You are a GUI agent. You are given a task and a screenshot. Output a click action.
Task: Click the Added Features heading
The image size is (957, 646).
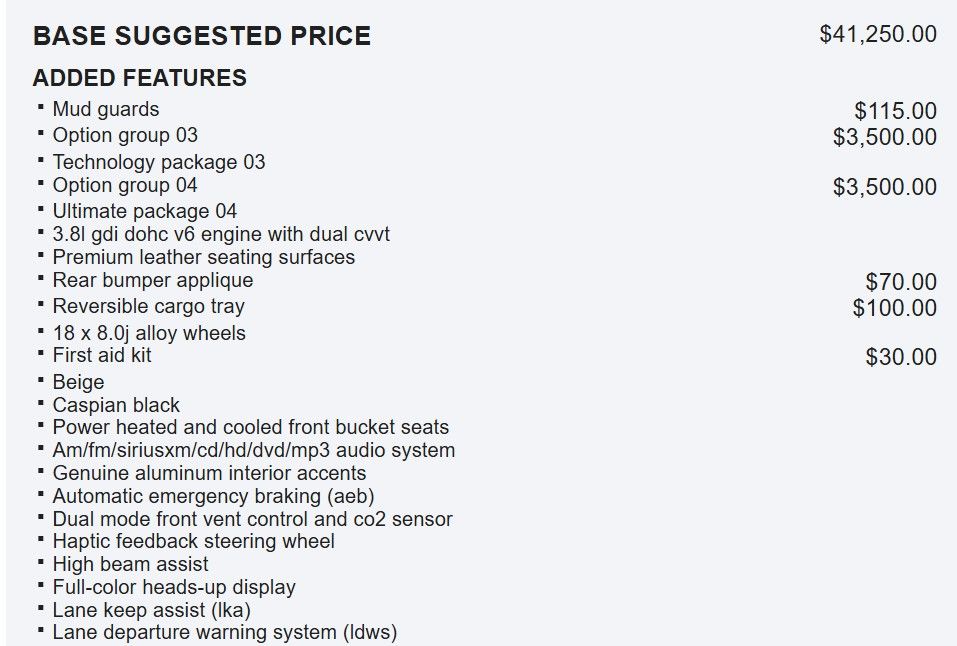[x=139, y=78]
